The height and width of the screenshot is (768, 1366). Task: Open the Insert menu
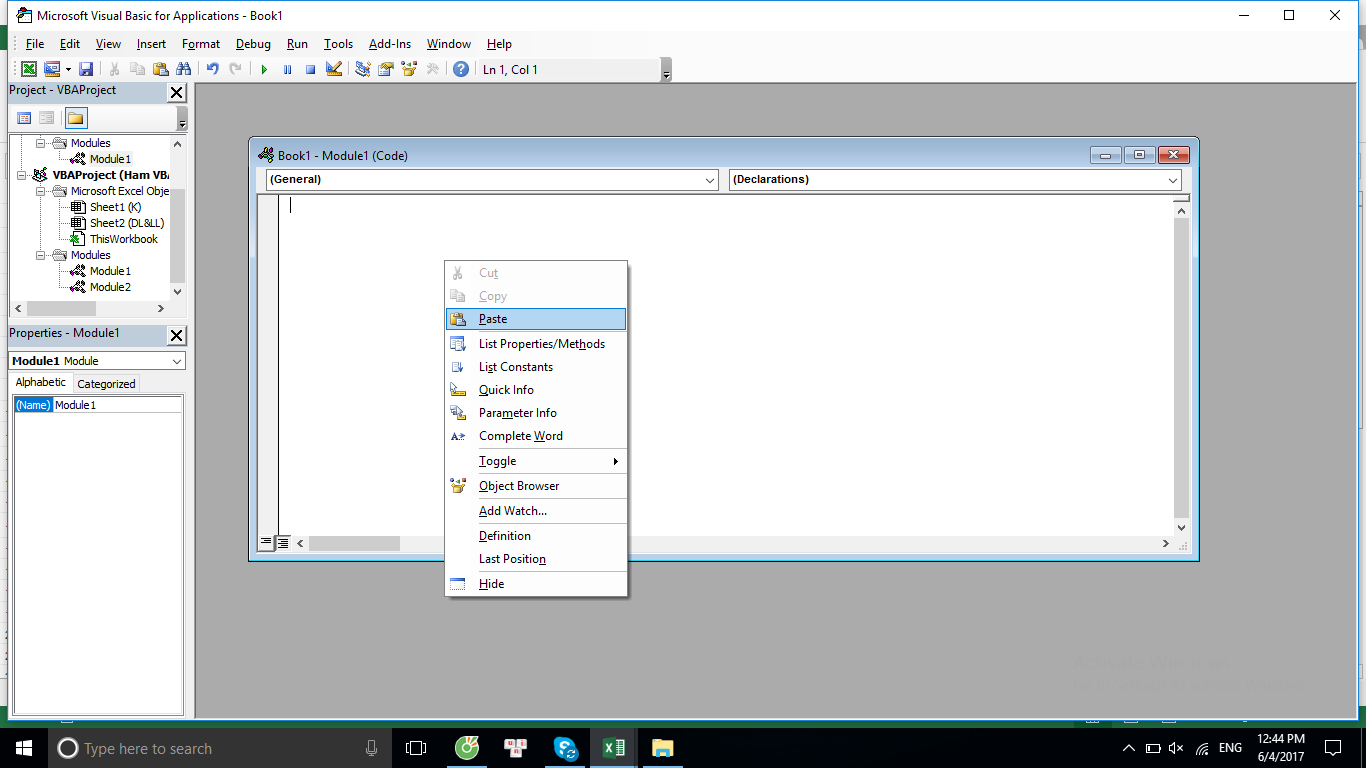coord(151,44)
